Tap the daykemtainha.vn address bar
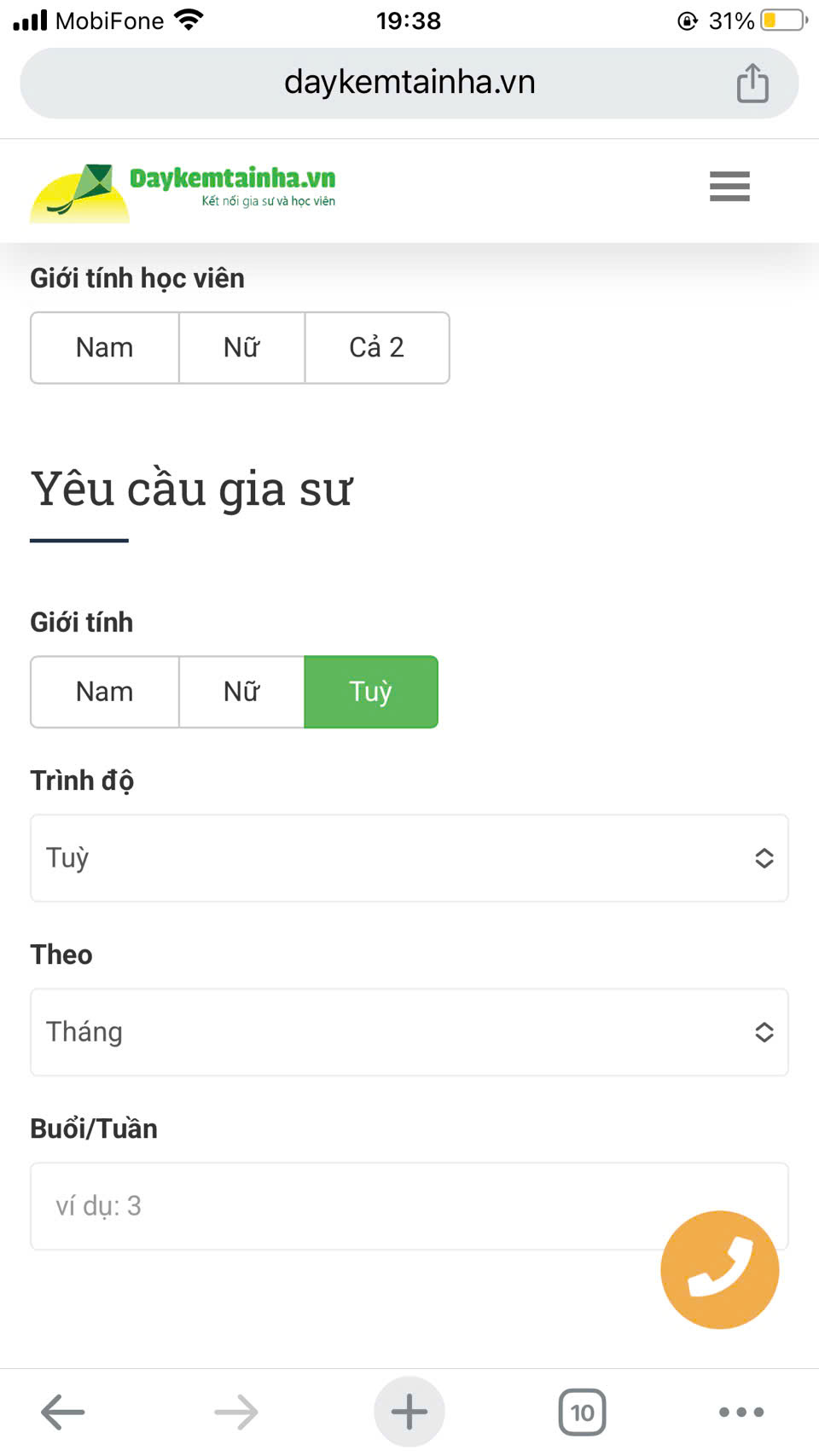This screenshot has width=819, height=1456. tap(409, 83)
